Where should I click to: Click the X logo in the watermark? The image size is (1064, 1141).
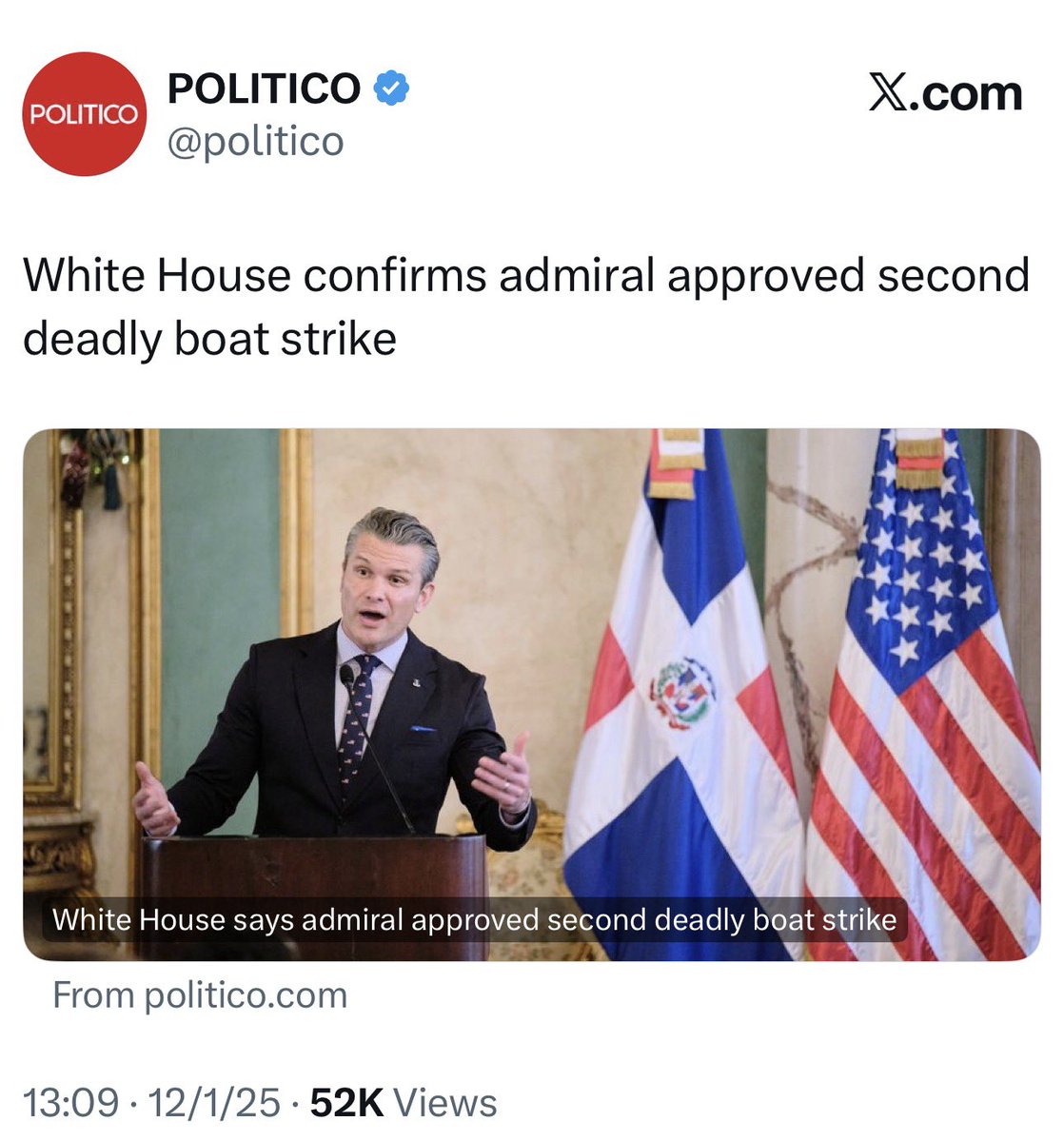tap(888, 92)
